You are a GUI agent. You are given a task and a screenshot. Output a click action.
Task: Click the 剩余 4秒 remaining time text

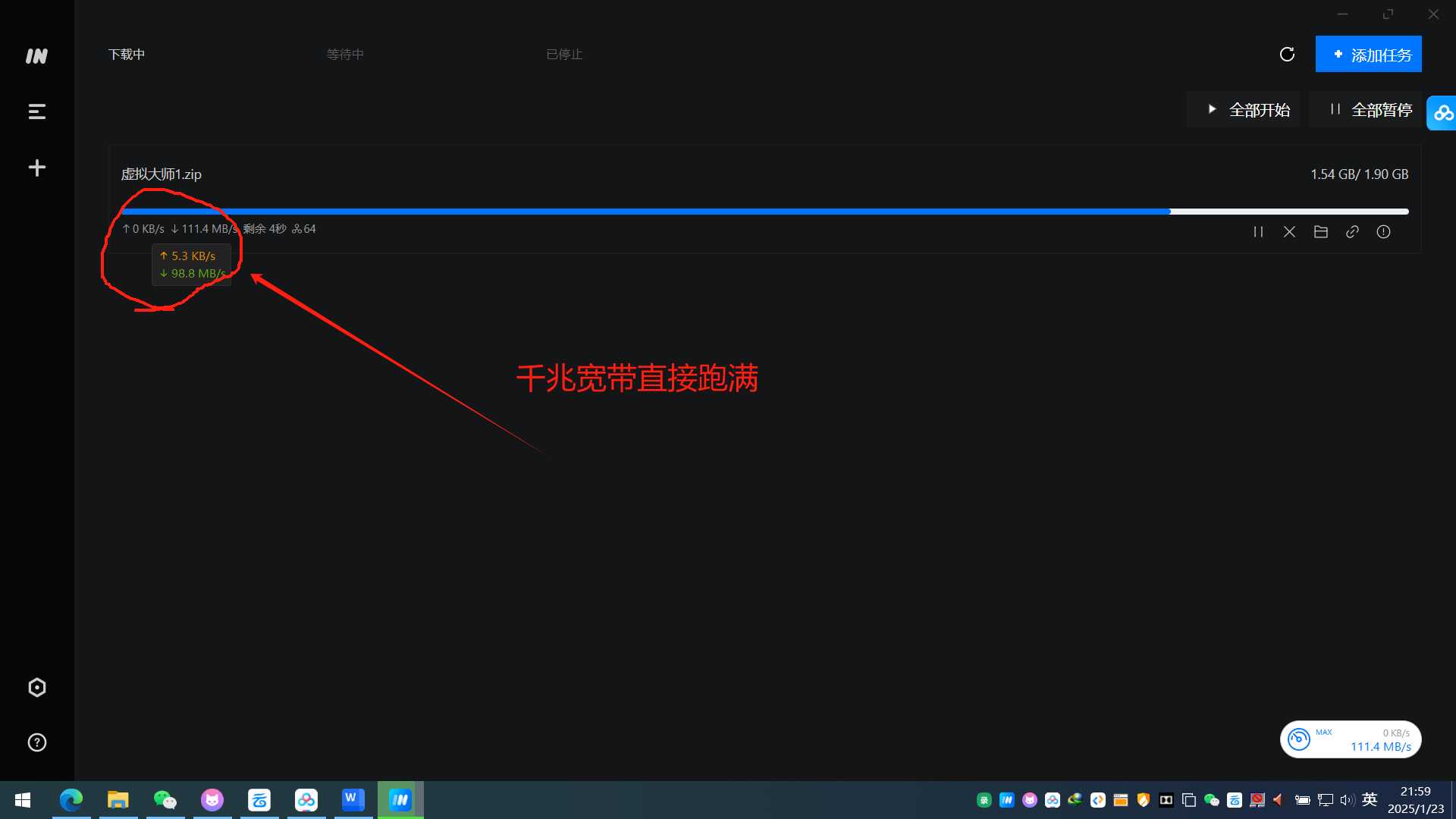pyautogui.click(x=265, y=229)
